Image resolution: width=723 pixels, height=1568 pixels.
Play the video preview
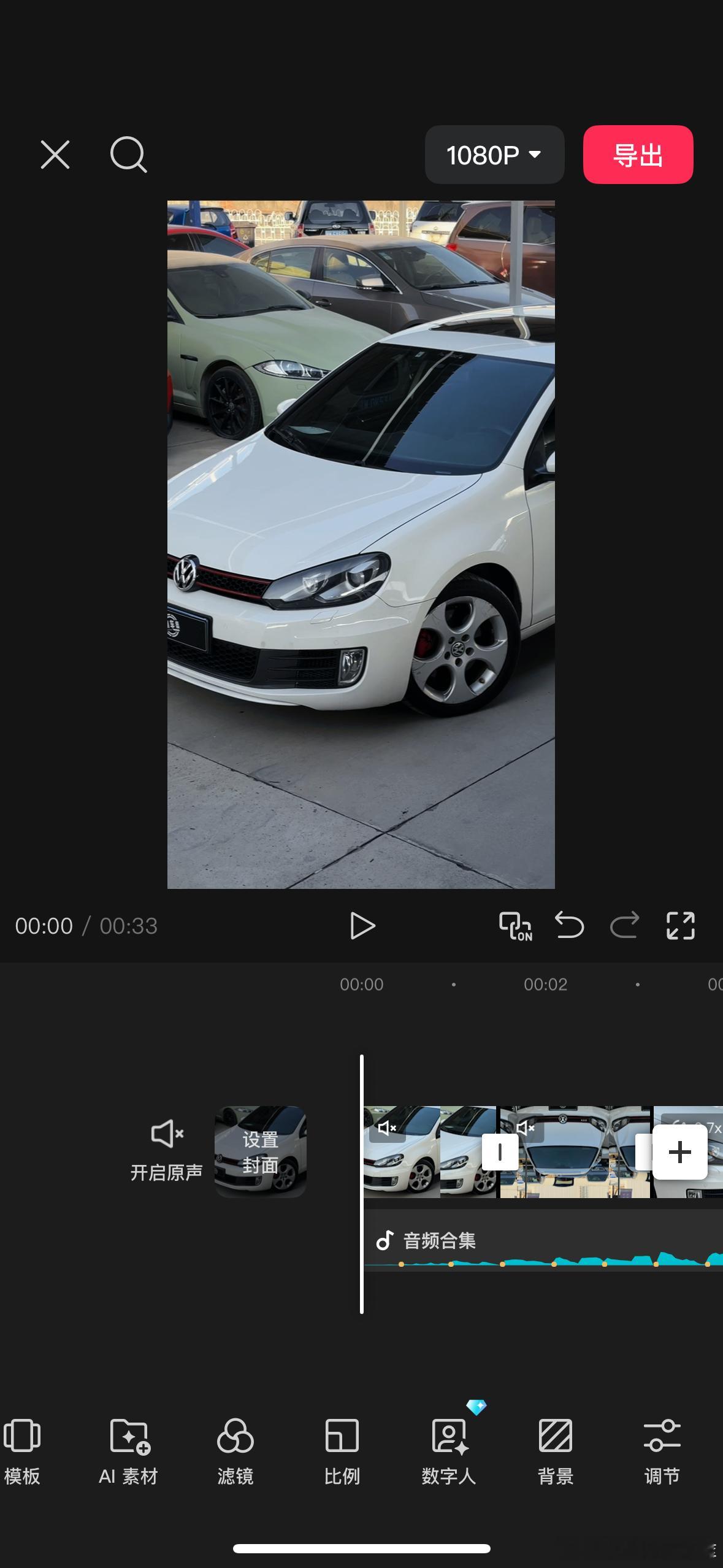point(362,926)
